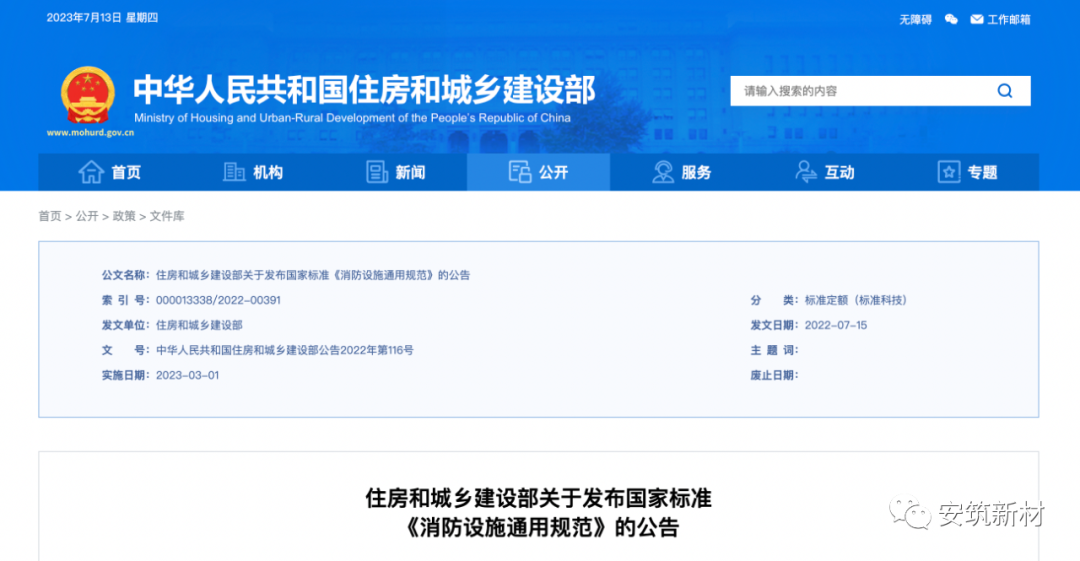Open the 机构 navigation tab

253,172
